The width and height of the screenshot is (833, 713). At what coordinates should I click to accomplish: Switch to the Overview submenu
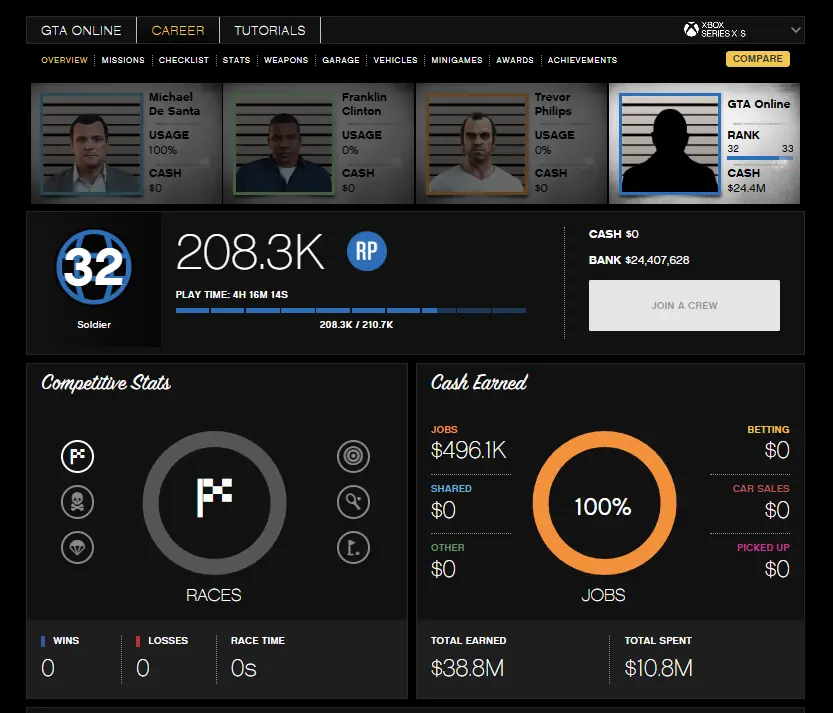click(64, 60)
